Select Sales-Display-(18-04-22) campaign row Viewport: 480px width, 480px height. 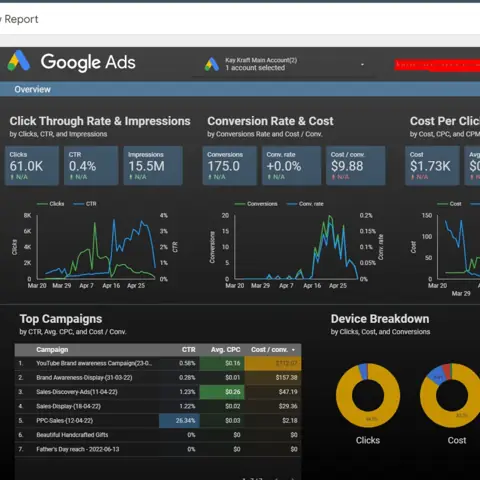[x=158, y=406]
